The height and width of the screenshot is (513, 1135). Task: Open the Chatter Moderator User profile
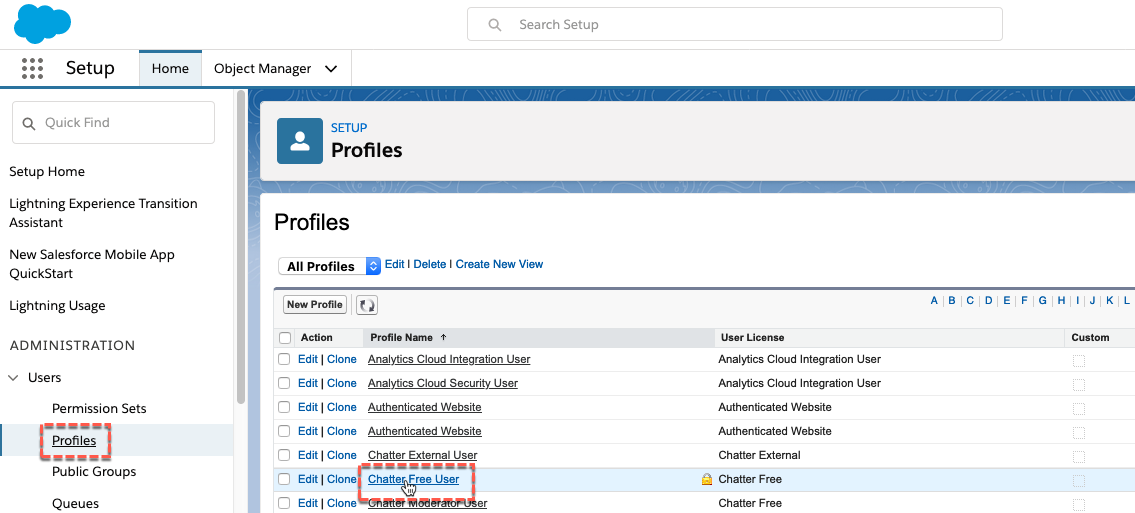point(427,503)
